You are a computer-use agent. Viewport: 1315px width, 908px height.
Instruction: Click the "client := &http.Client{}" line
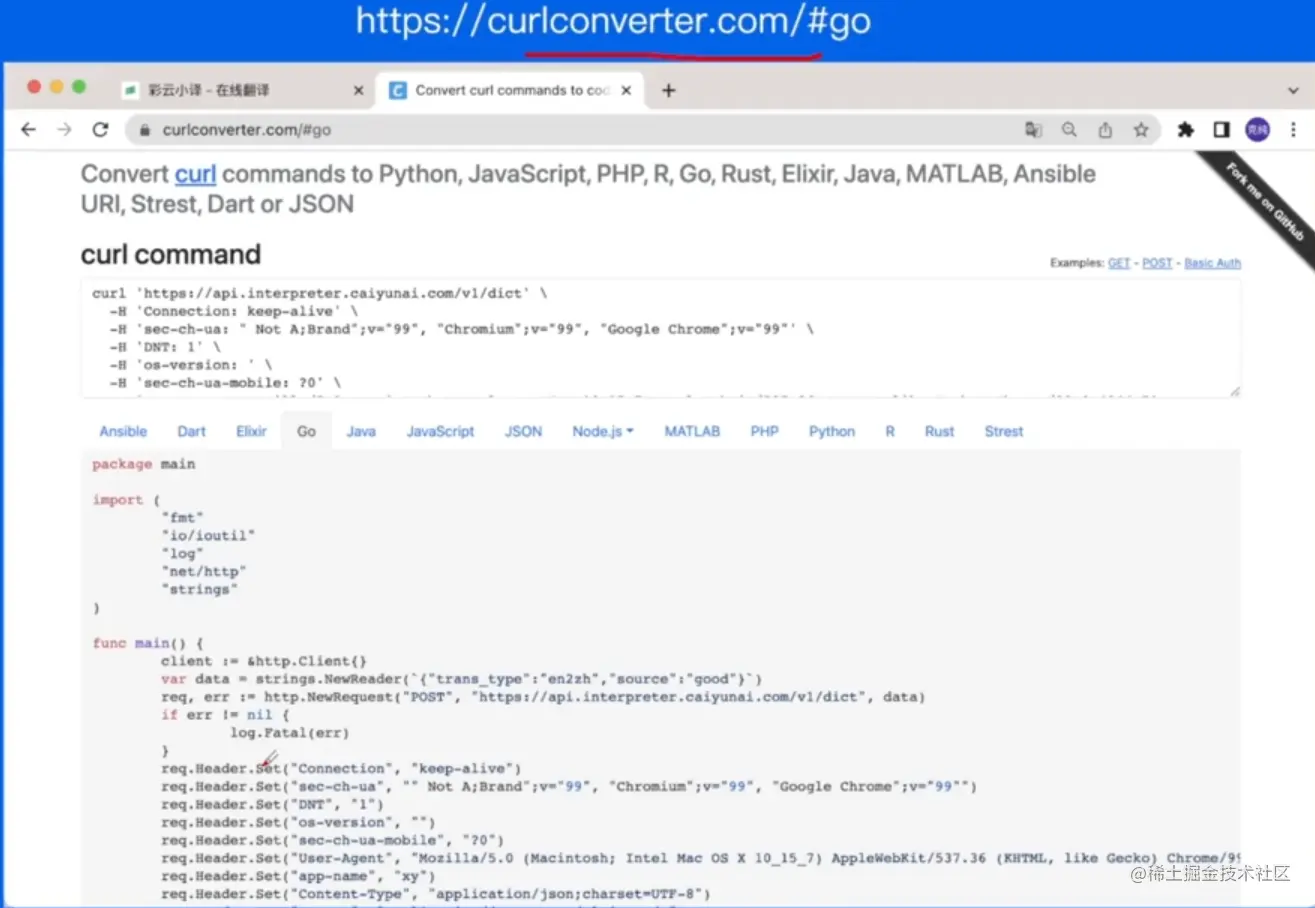(264, 661)
